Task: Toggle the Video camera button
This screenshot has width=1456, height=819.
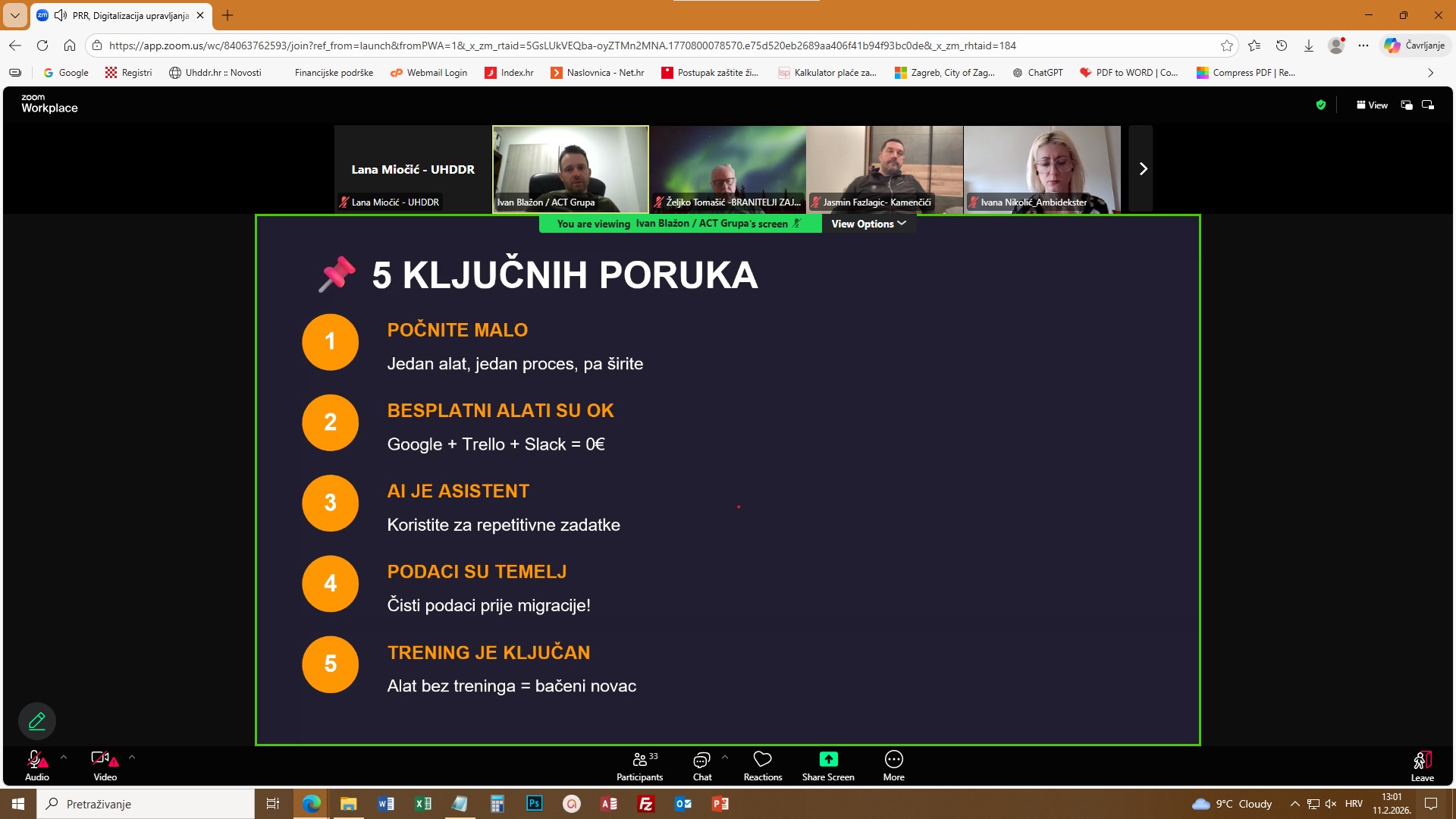Action: pos(102,759)
